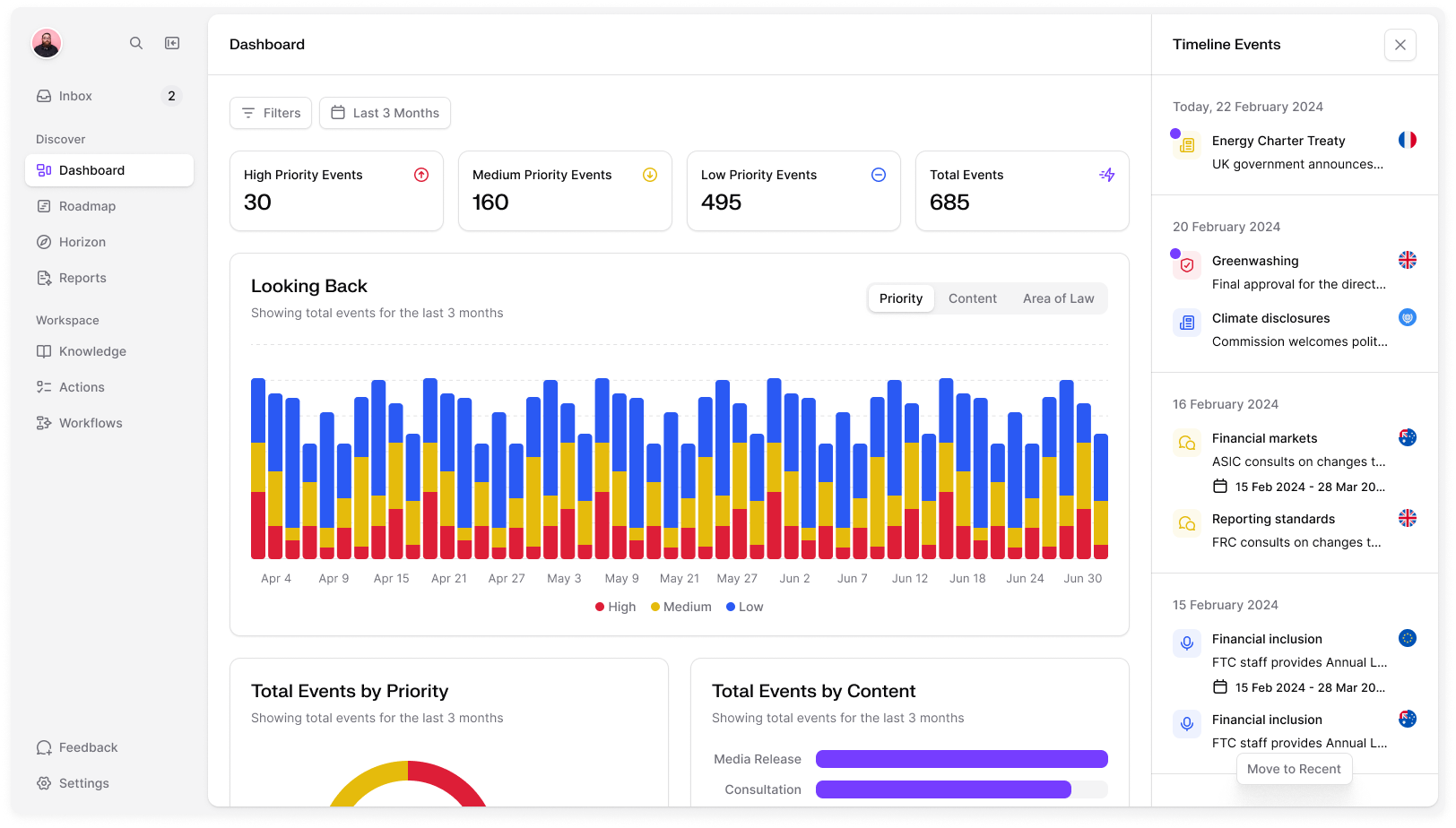
Task: Click the Media Release purple progress bar
Action: (962, 759)
